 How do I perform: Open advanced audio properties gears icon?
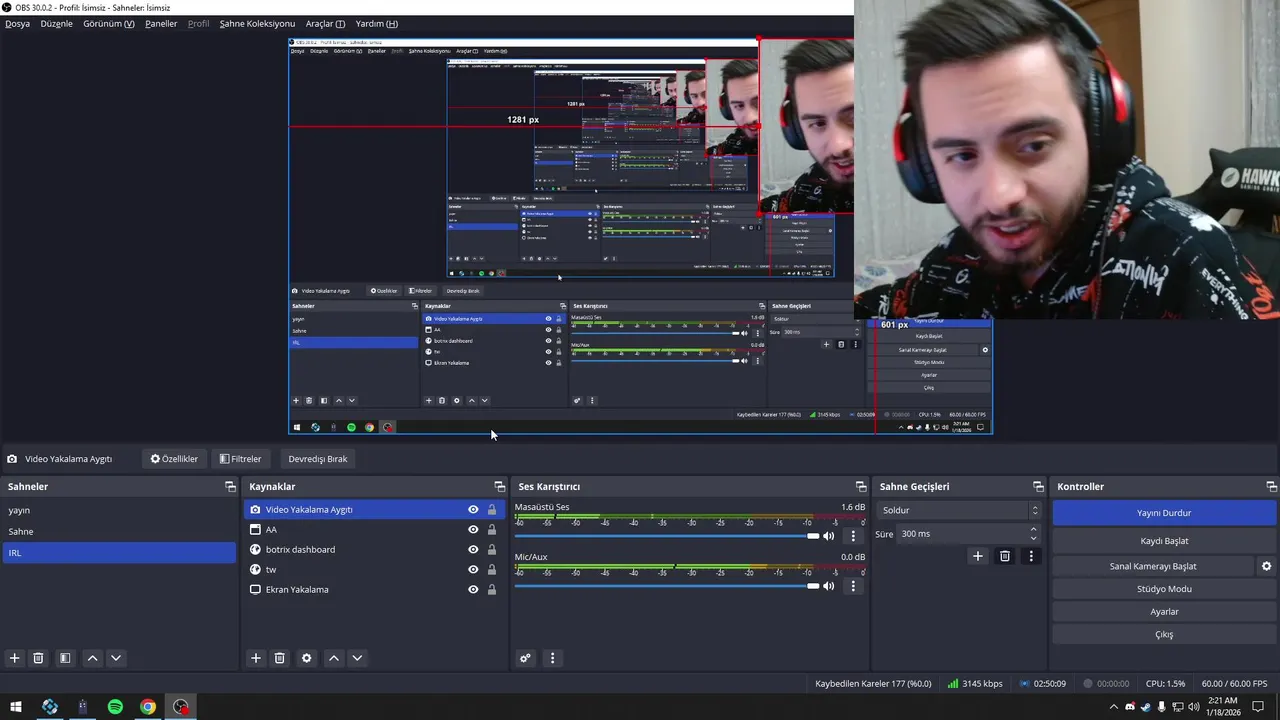click(525, 658)
